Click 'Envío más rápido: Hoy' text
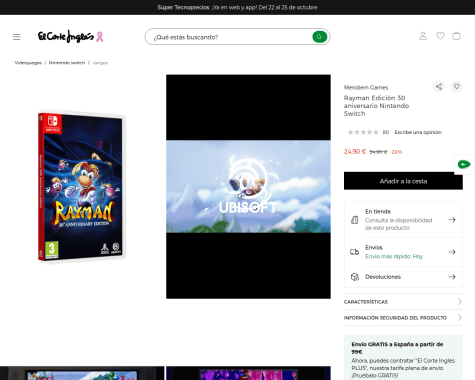Viewport: 475px width, 380px height. click(x=394, y=256)
